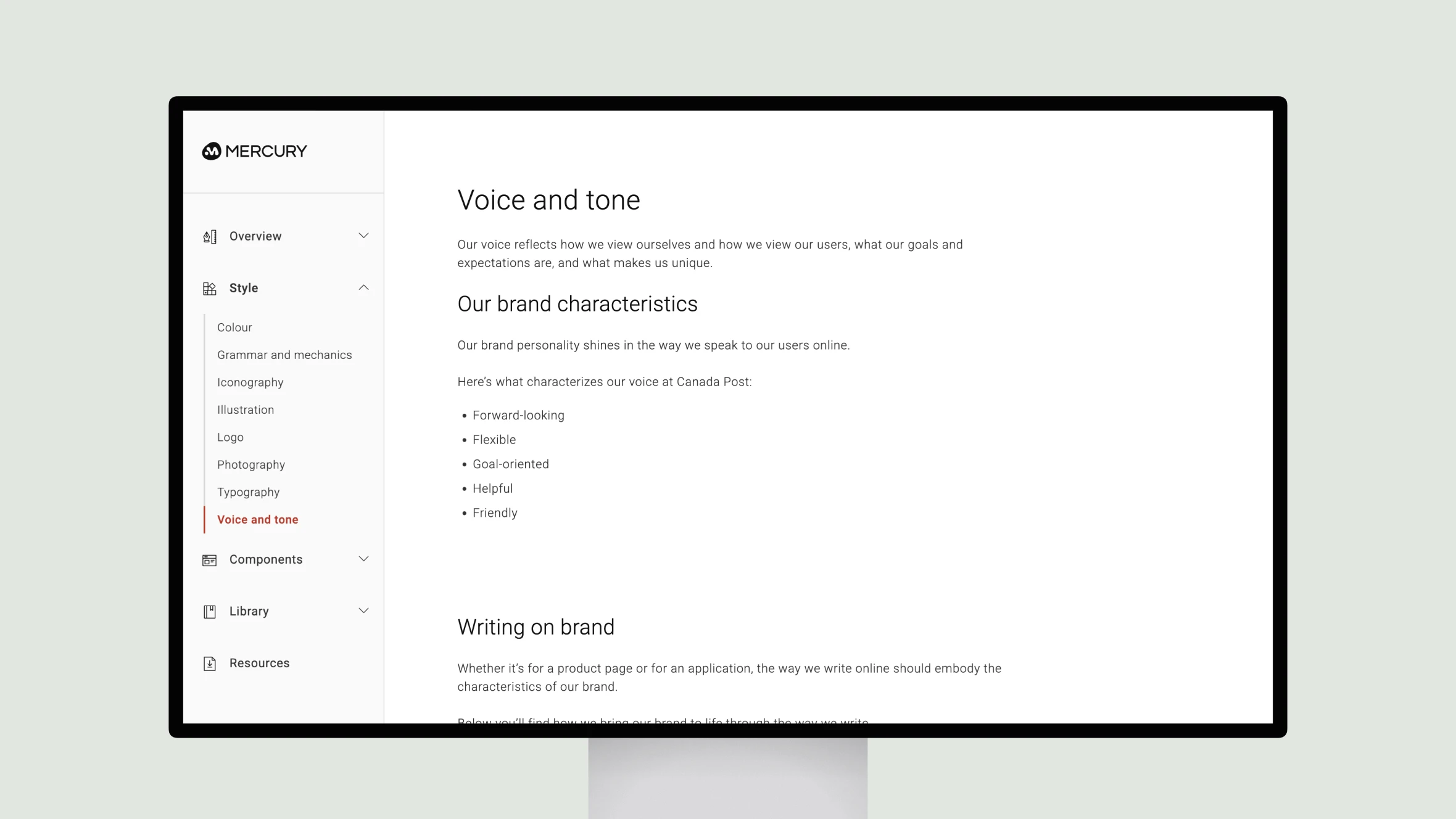Select the Iconography navigation item

(251, 382)
